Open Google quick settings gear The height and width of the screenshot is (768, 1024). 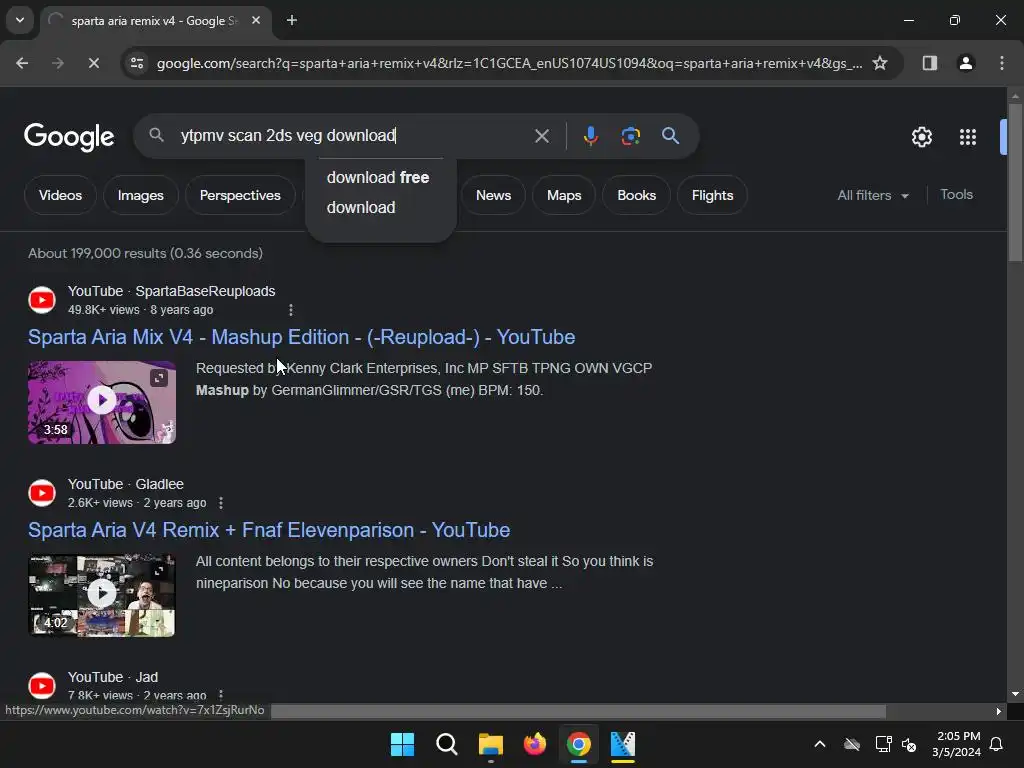[921, 137]
